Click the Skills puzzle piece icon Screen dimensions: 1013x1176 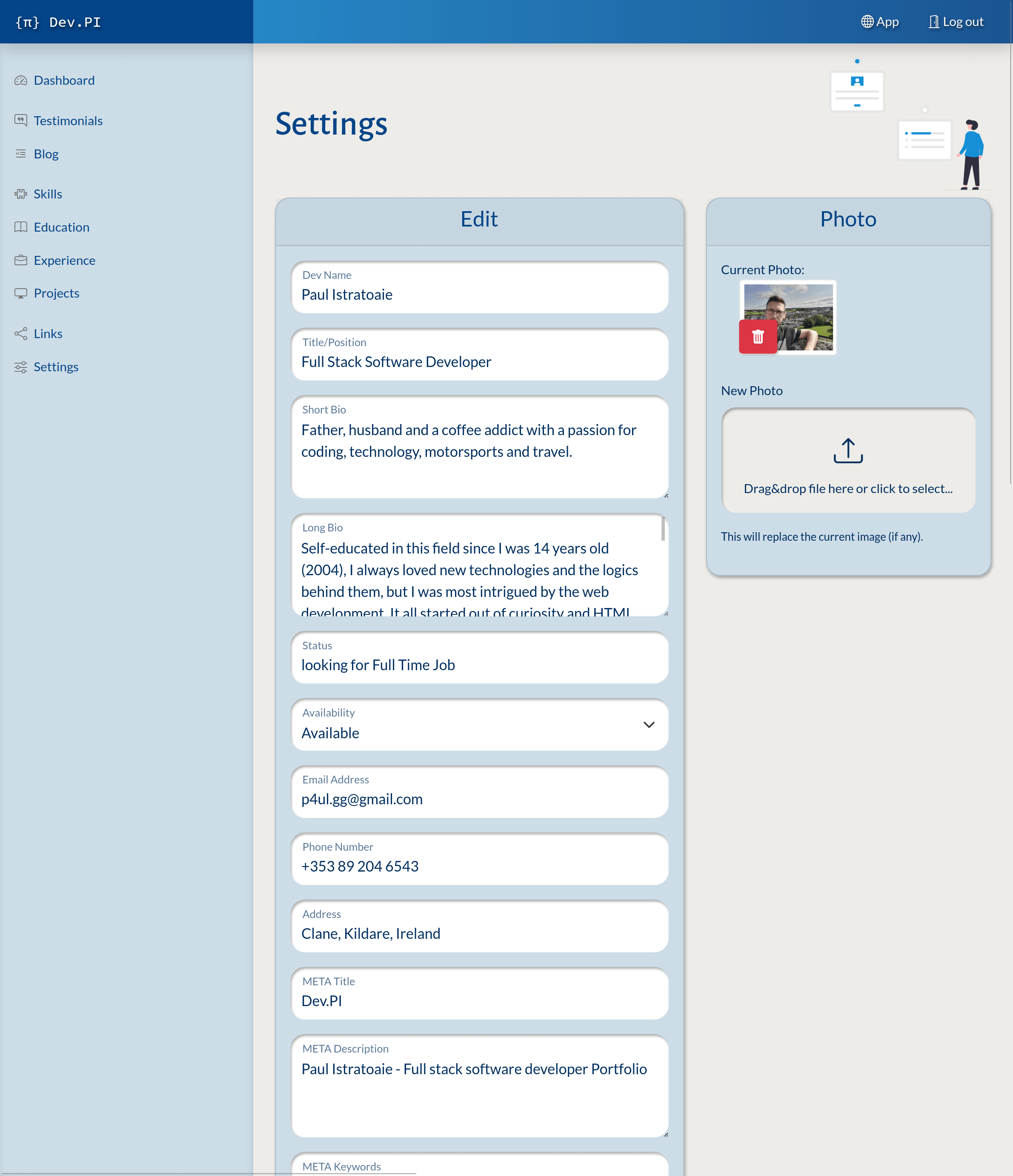coord(21,194)
